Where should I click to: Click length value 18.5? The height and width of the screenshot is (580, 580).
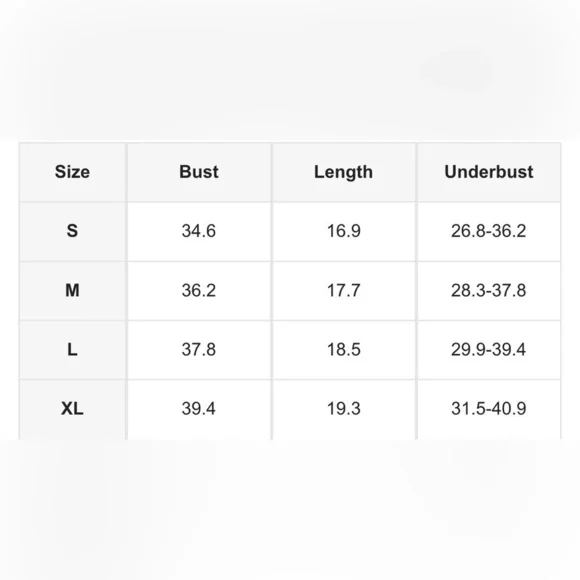344,349
